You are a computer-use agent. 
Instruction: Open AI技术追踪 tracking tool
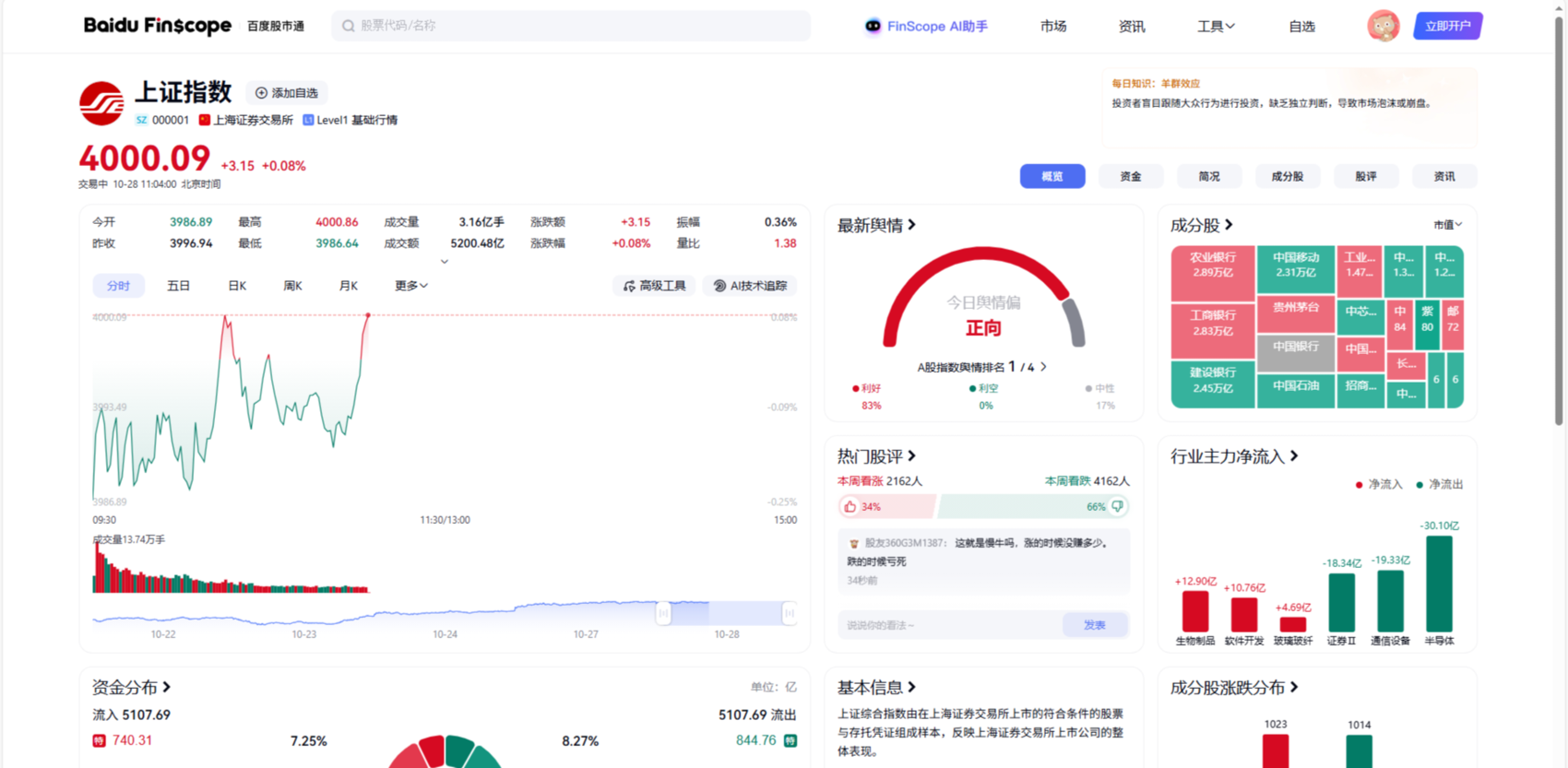[x=750, y=286]
